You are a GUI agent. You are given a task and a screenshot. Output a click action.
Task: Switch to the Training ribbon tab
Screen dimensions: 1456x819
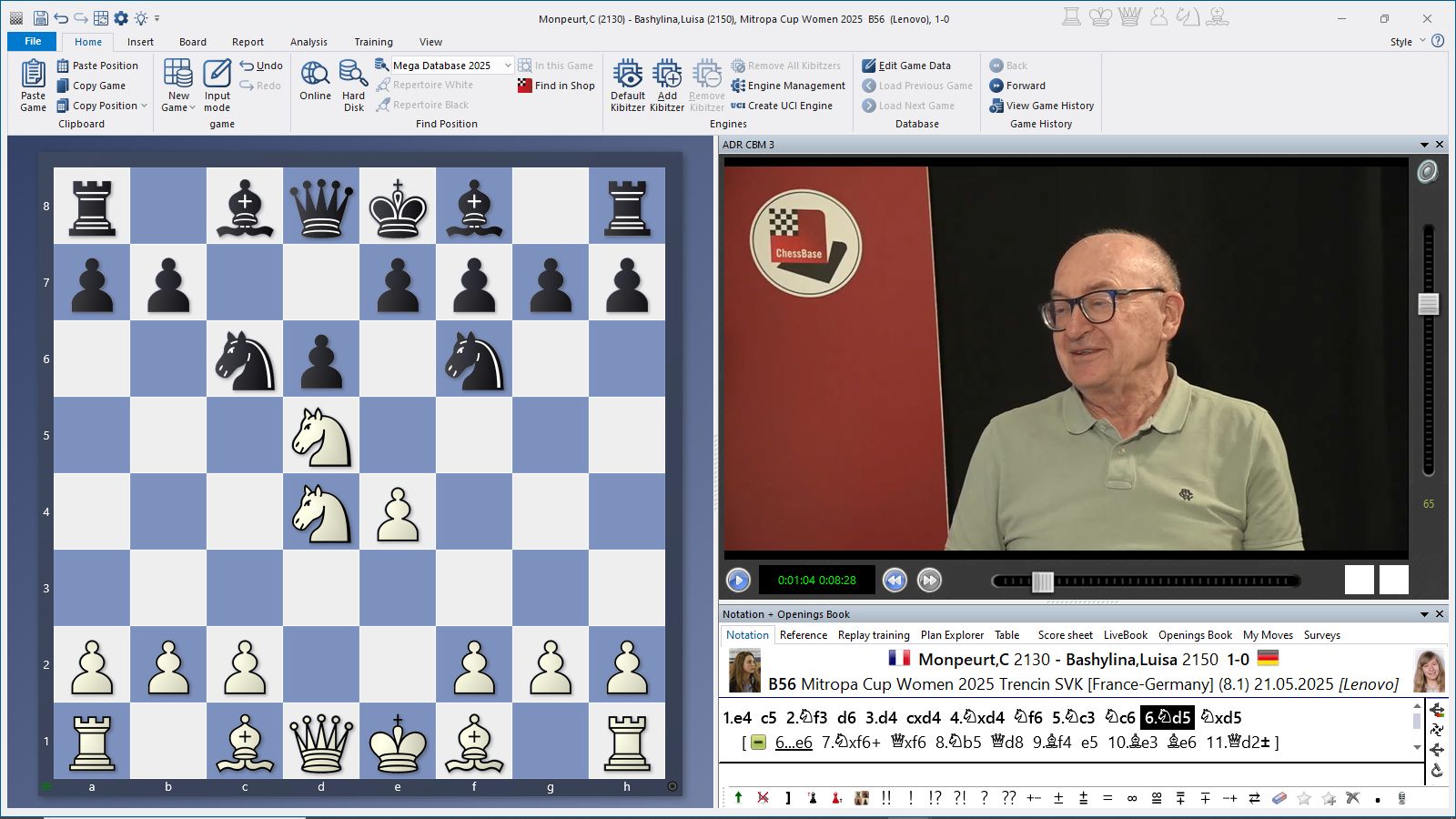[373, 42]
